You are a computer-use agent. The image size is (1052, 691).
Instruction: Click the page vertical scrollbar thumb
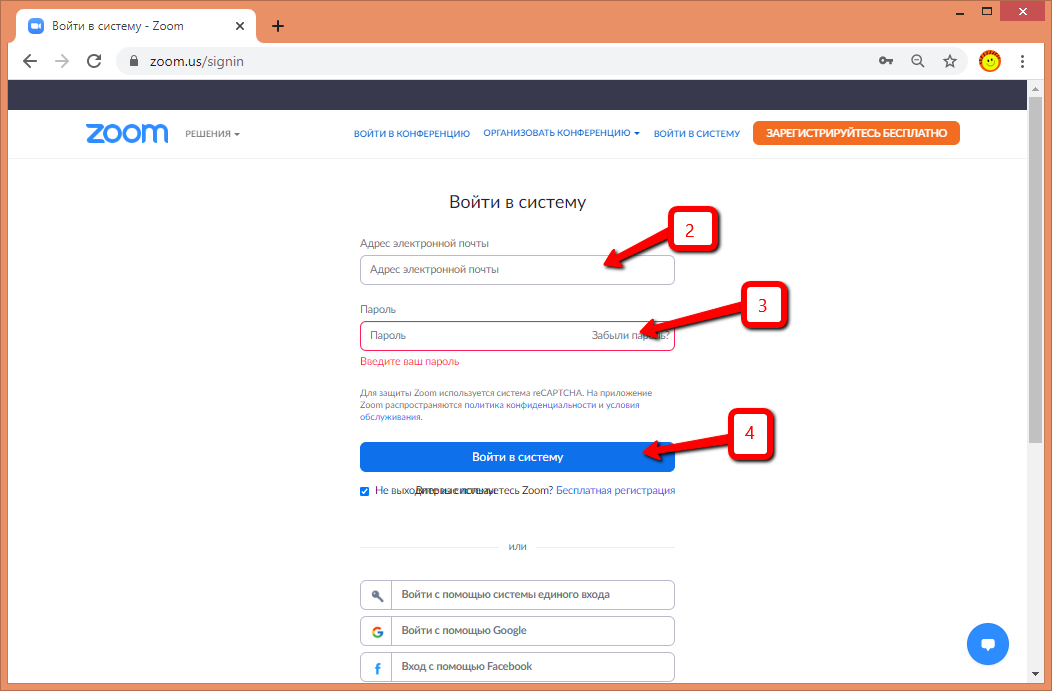point(1035,270)
